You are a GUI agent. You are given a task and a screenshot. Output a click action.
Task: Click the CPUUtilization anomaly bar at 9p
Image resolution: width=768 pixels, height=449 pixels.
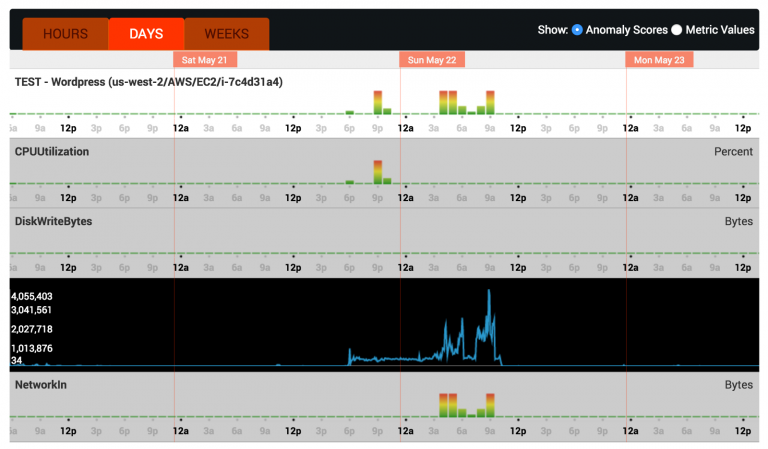point(378,172)
